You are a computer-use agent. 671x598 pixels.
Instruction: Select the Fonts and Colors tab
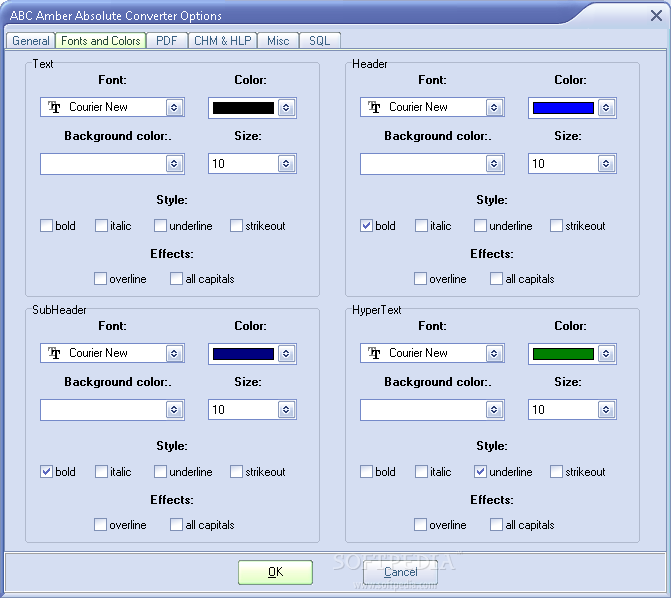tap(101, 41)
